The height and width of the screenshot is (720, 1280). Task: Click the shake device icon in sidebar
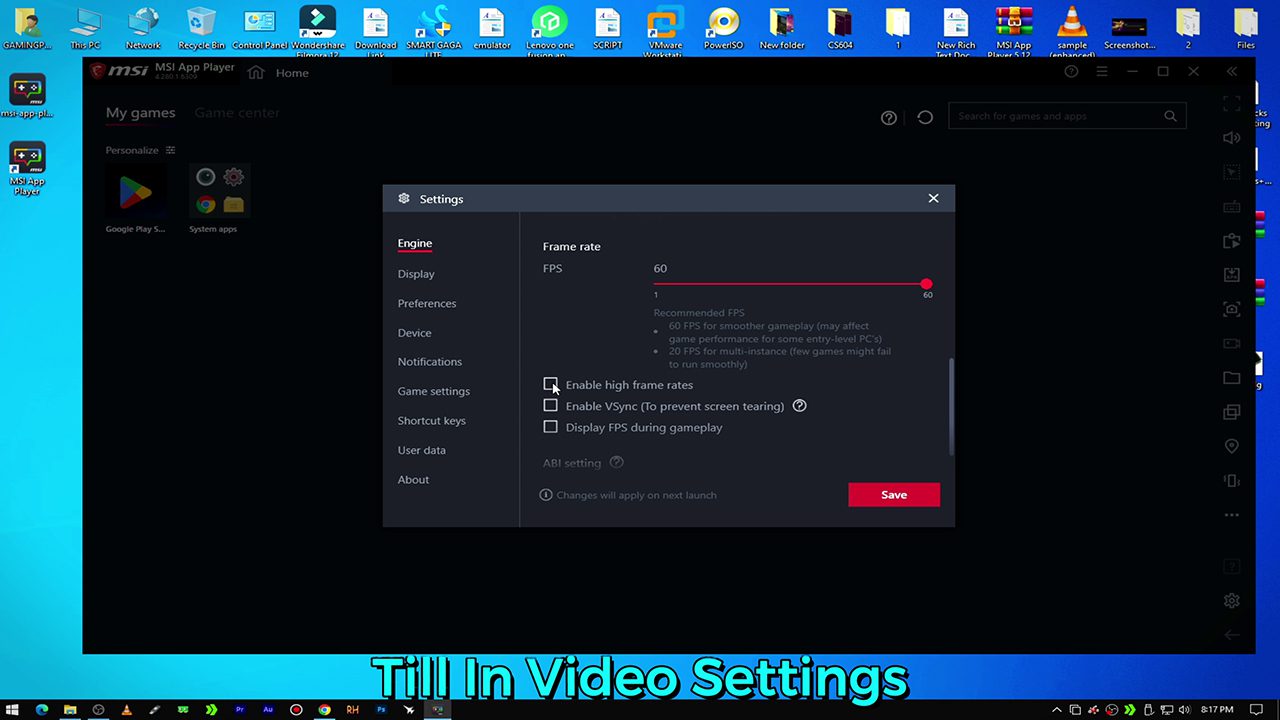tap(1232, 480)
